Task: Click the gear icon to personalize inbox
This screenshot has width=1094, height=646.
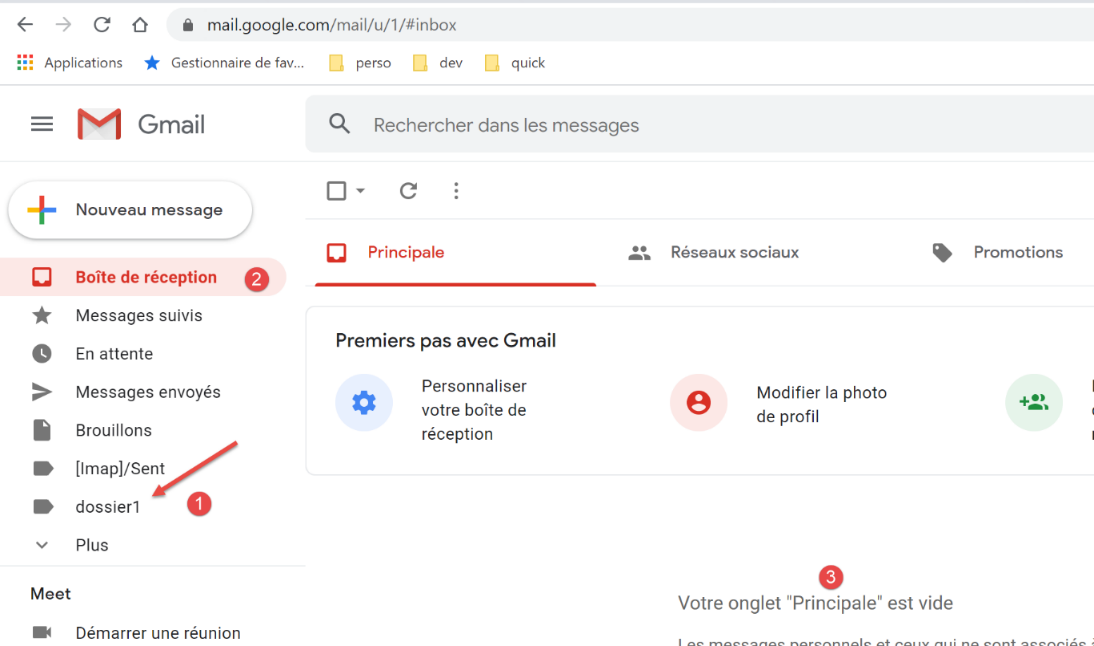Action: coord(364,403)
